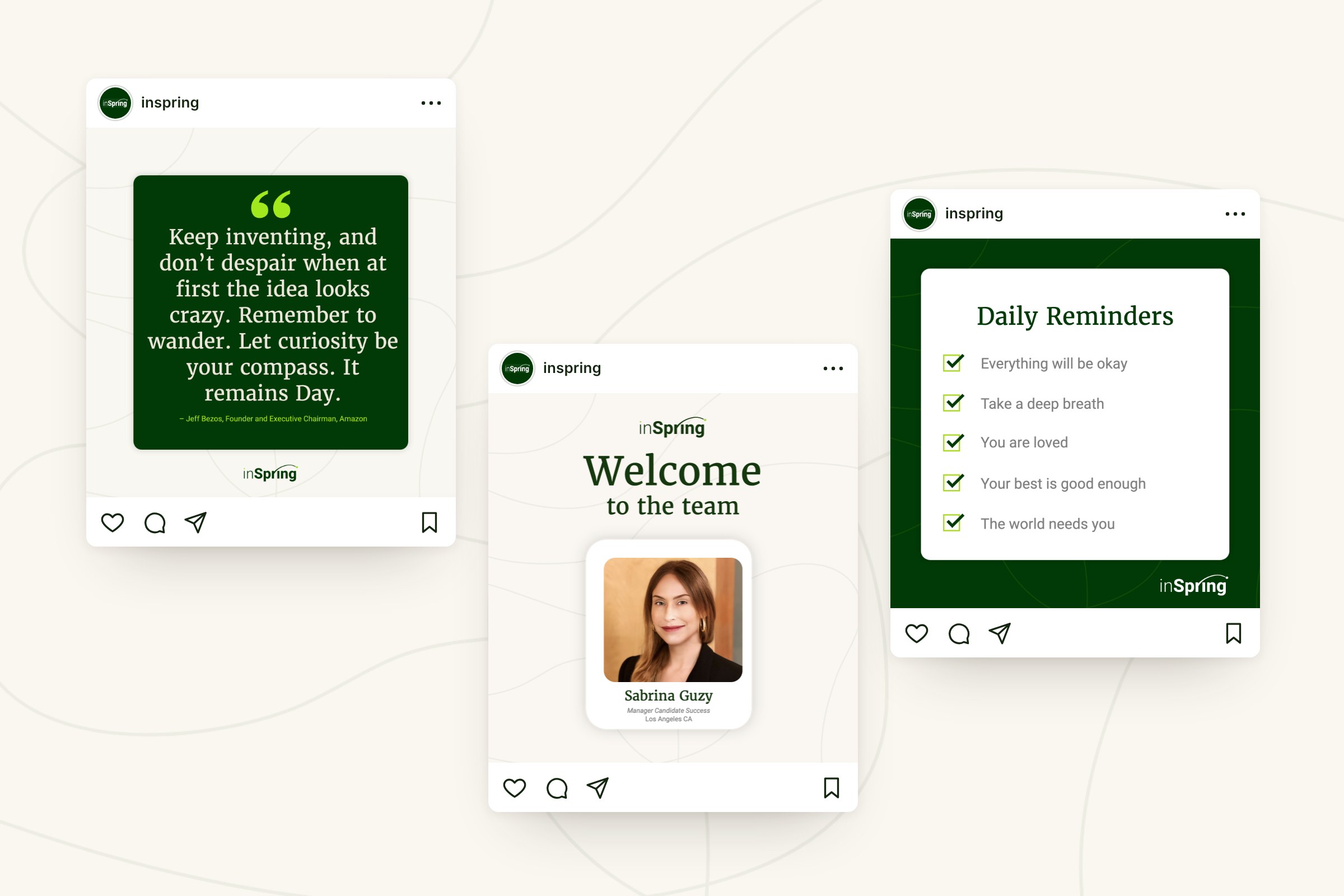Like the Welcome to the team post

pyautogui.click(x=514, y=788)
